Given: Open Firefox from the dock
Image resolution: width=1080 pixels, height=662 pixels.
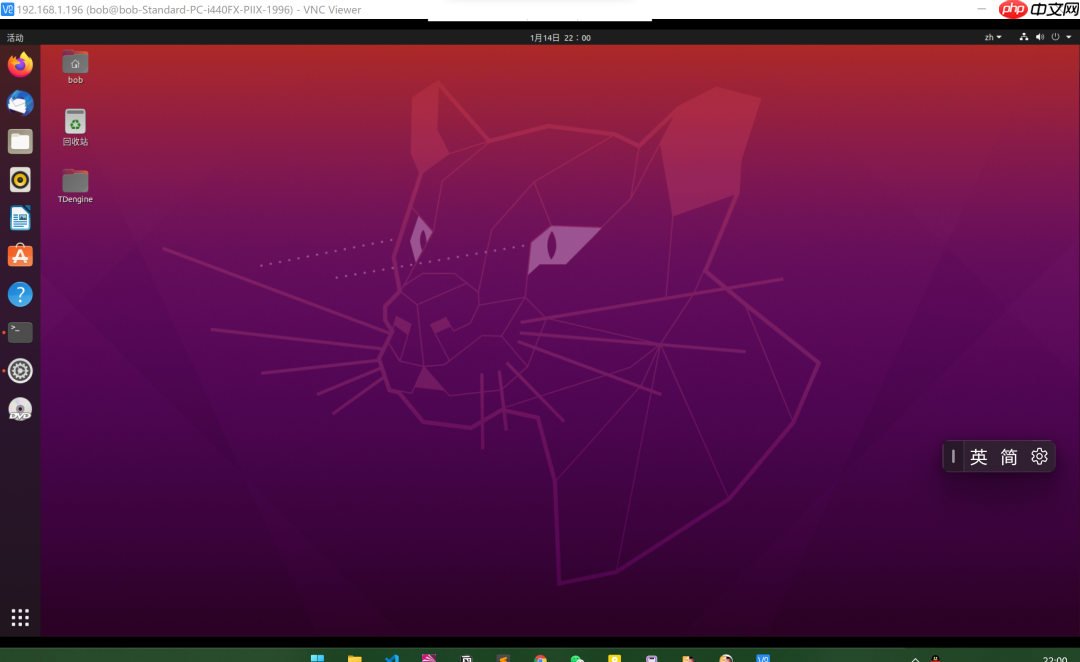Looking at the screenshot, I should 20,65.
